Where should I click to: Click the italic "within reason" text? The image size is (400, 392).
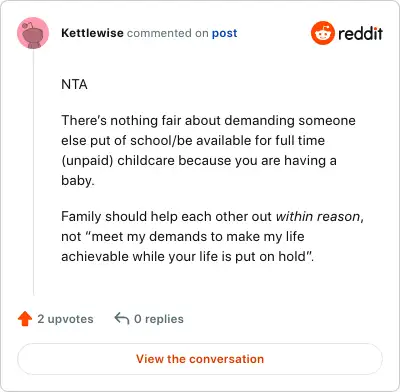[x=318, y=216]
